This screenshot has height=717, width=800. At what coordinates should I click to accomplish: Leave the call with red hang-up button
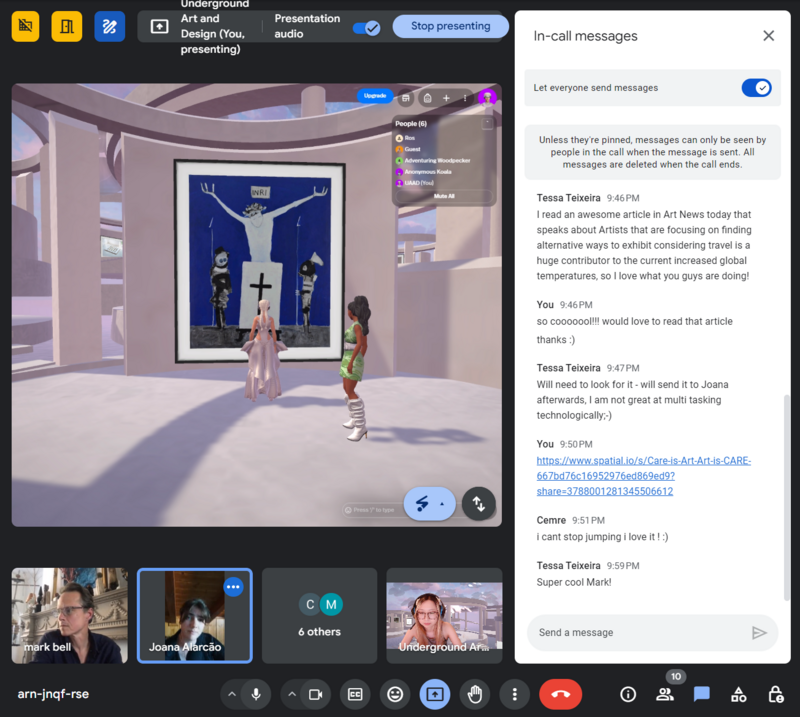coord(560,694)
